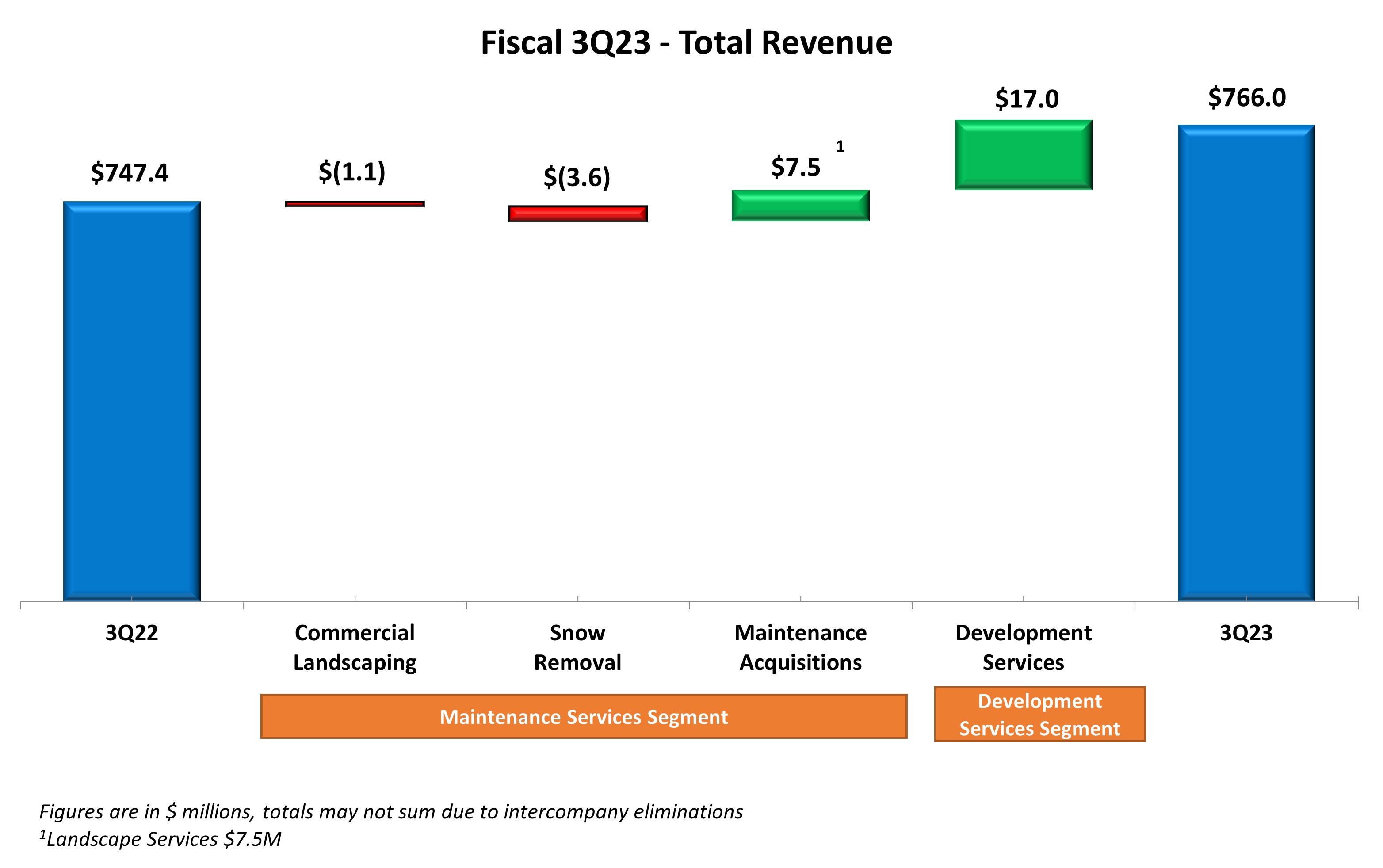Click the Commercial Landscaping axis label
1383x868 pixels.
355,647
